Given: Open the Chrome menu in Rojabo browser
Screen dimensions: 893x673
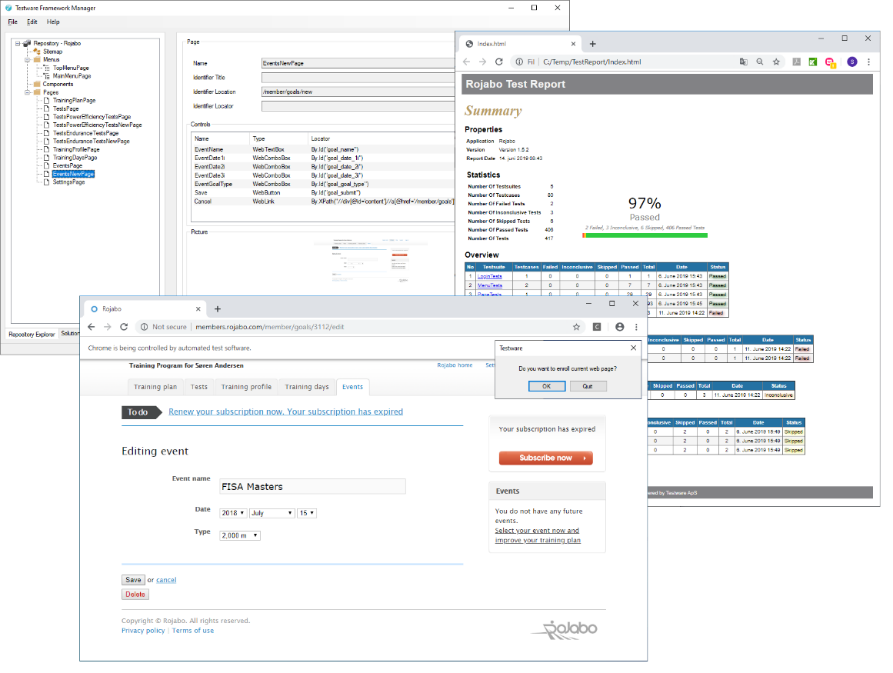Looking at the screenshot, I should pyautogui.click(x=636, y=327).
